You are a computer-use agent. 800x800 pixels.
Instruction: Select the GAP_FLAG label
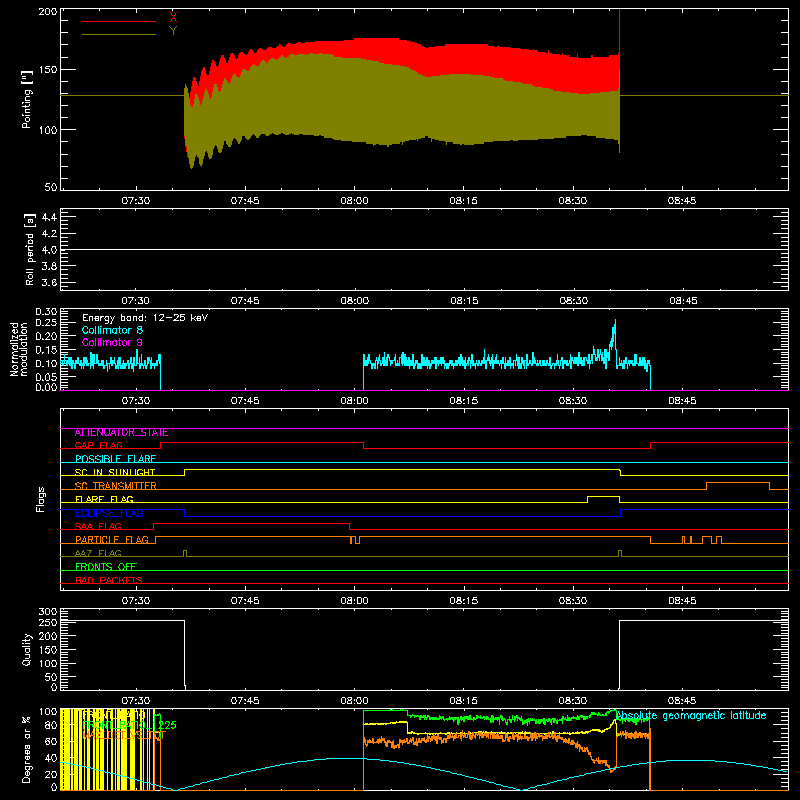[x=98, y=446]
